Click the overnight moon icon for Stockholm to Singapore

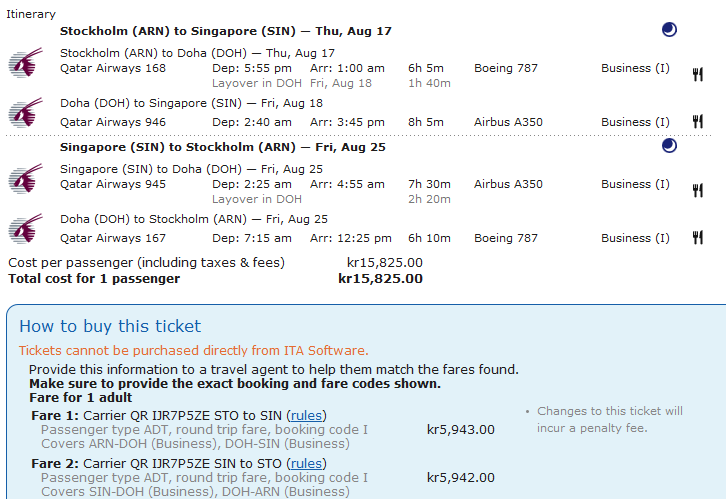click(x=669, y=30)
